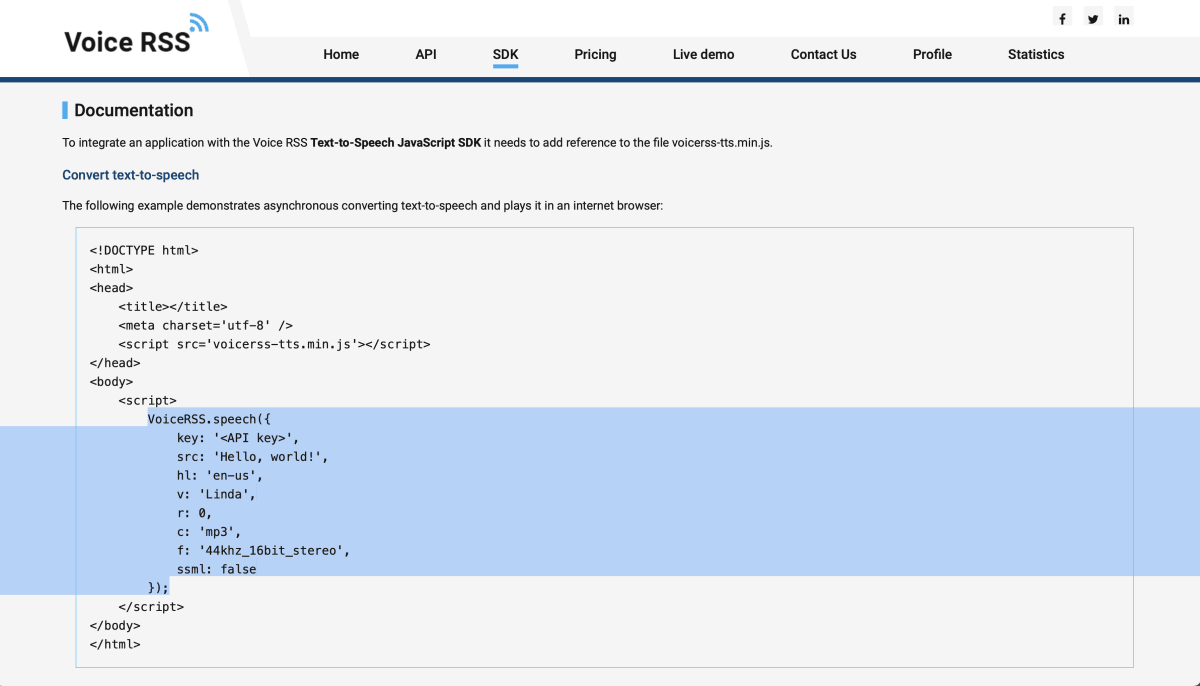Viewport: 1200px width, 686px height.
Task: Click the Documentation heading
Action: click(x=133, y=110)
